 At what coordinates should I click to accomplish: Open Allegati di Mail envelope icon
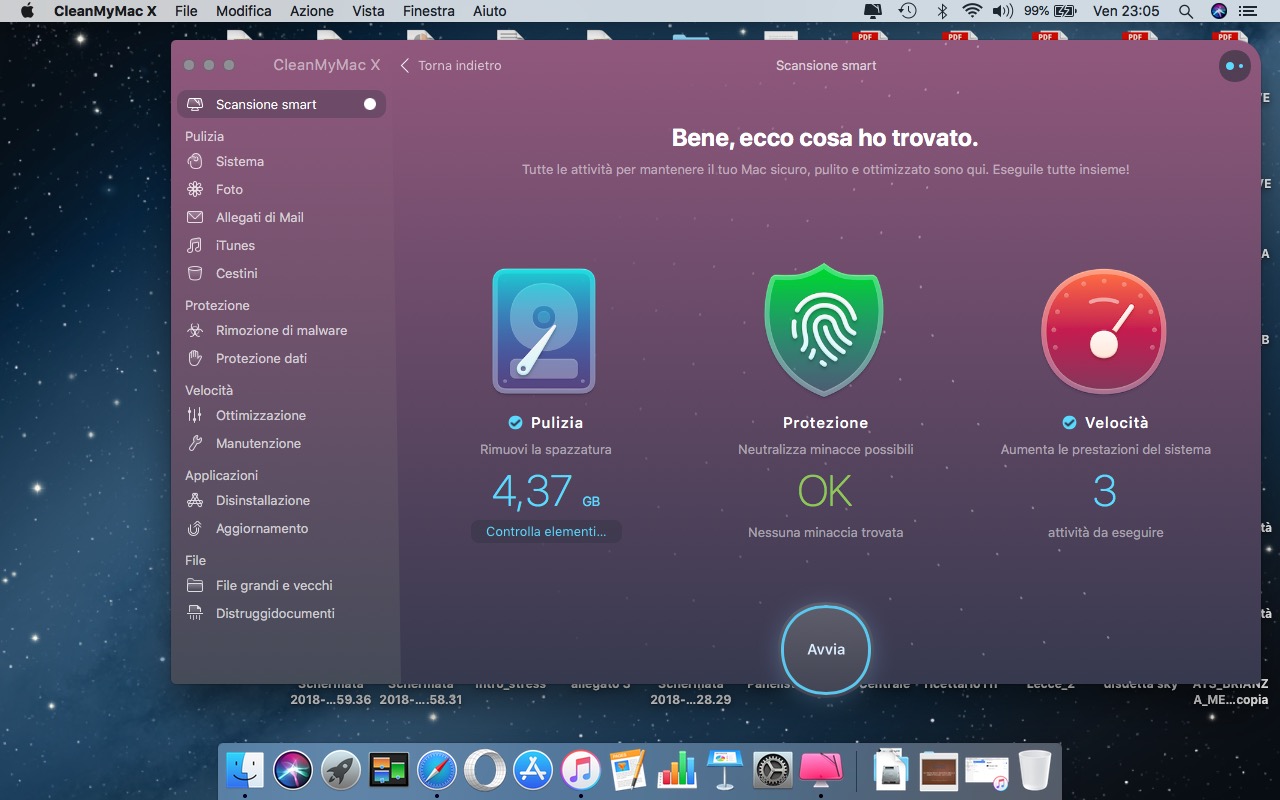click(195, 217)
